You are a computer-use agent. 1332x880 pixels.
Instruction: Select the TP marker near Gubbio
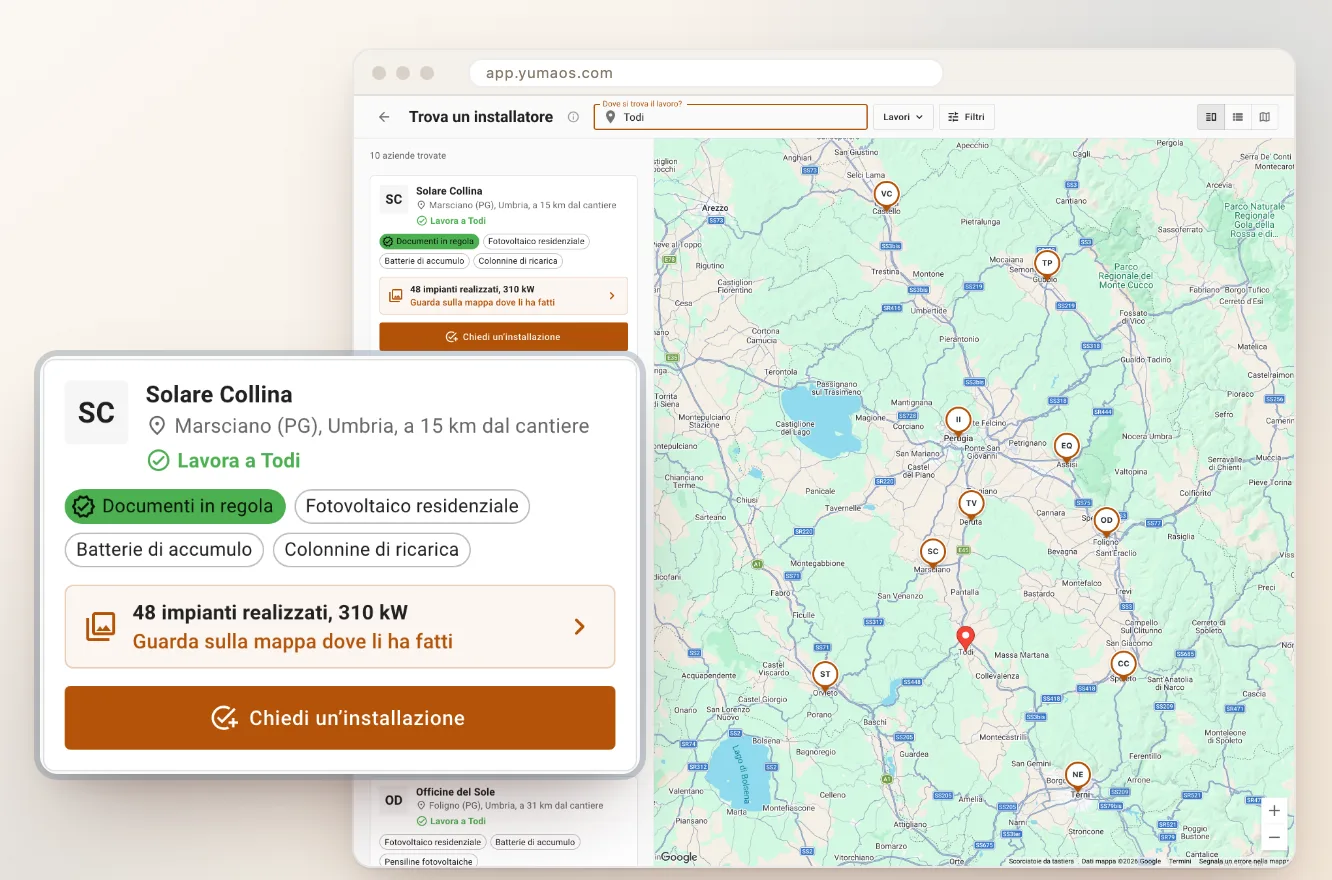[x=1046, y=264]
